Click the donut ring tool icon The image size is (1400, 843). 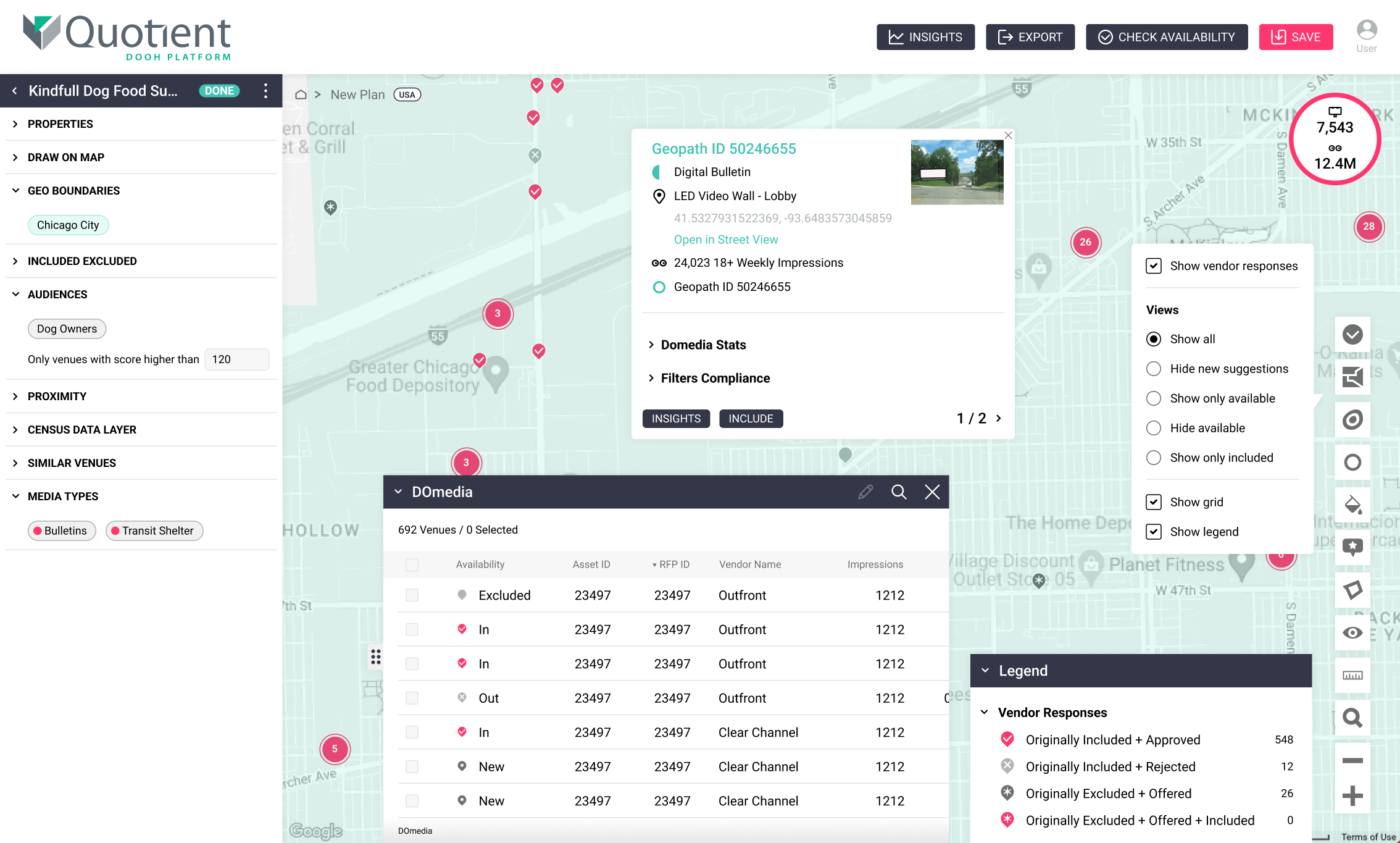(1352, 420)
